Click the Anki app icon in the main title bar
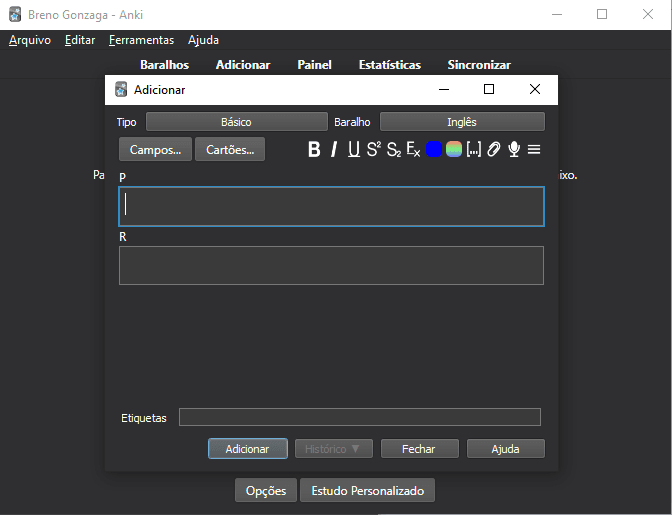The image size is (672, 515). [x=15, y=15]
